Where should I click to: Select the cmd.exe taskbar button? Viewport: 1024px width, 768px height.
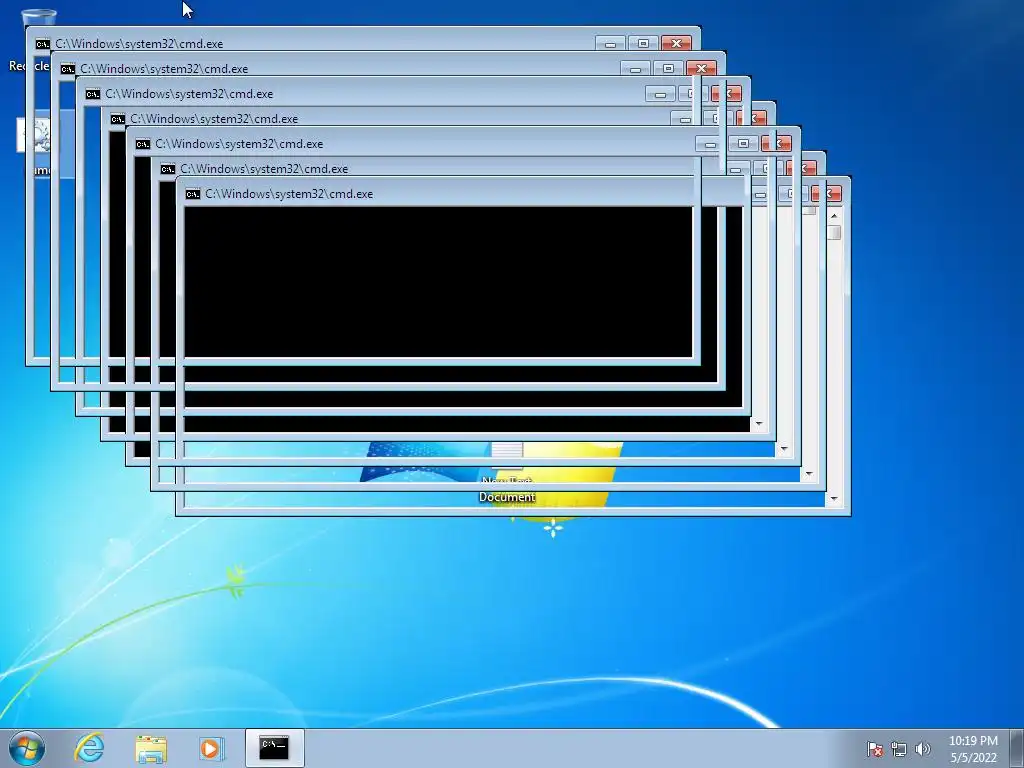coord(274,748)
